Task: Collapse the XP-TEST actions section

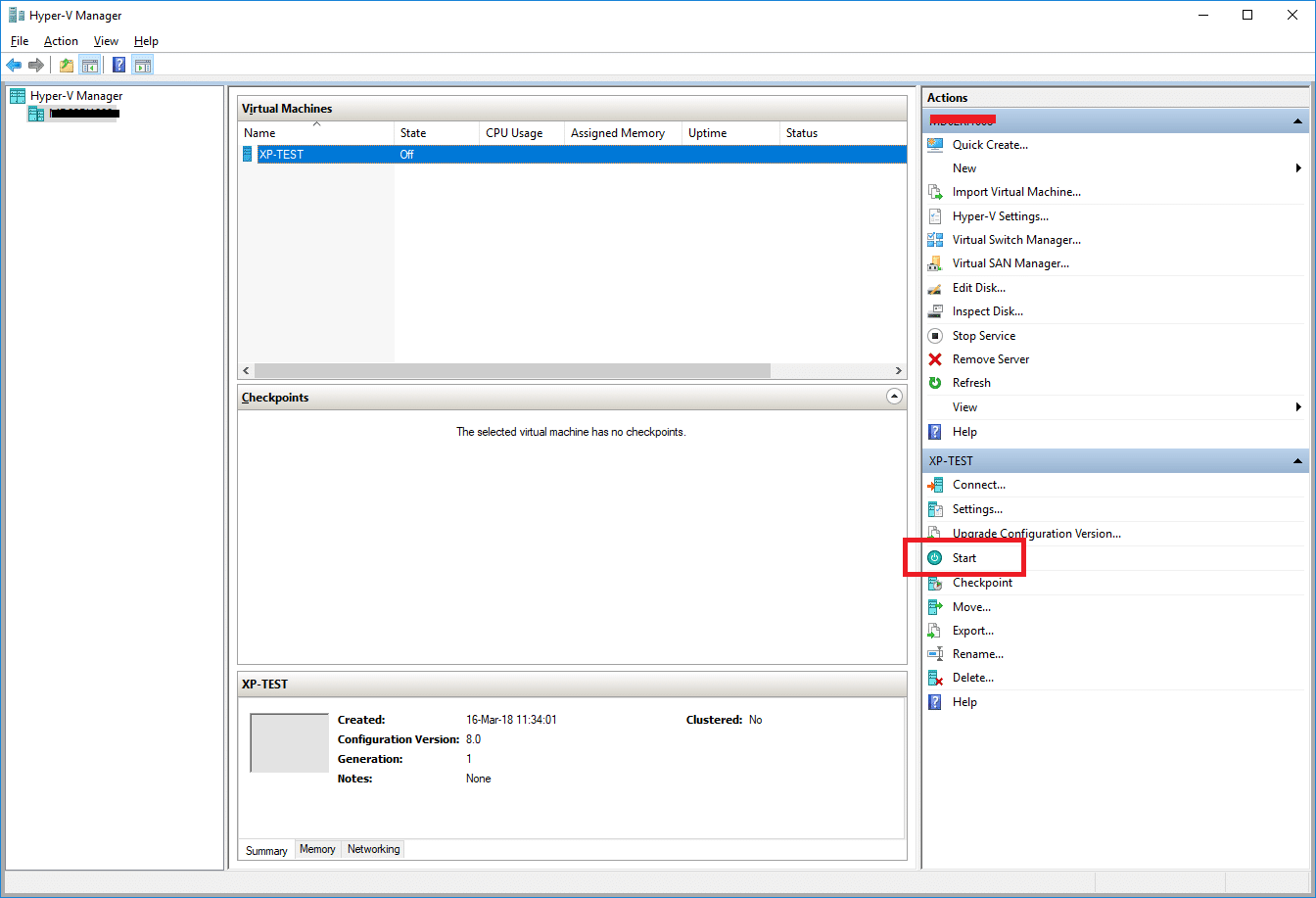Action: click(x=1298, y=461)
